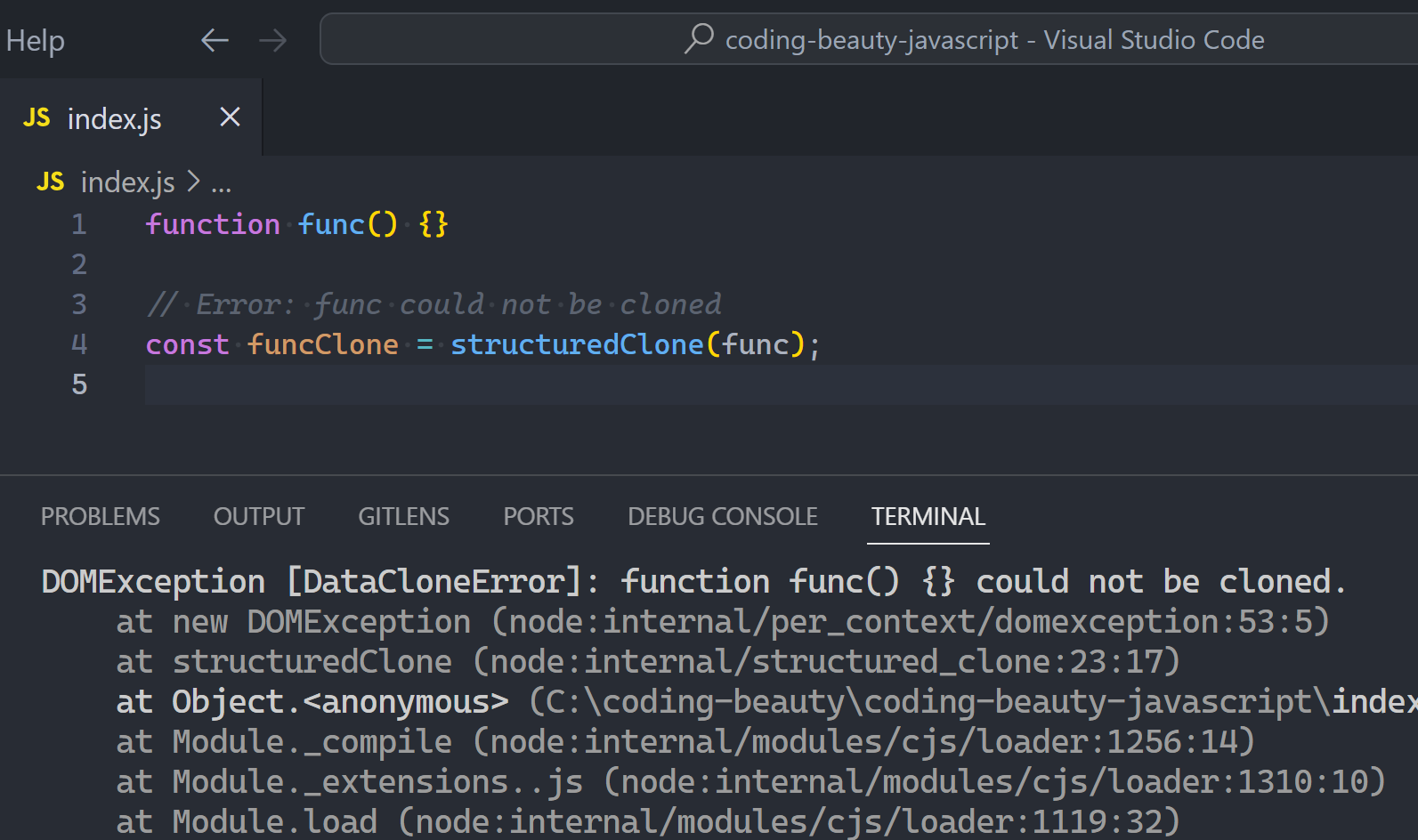This screenshot has width=1418, height=840.
Task: Click index.js in the breadcrumb path
Action: (x=128, y=182)
